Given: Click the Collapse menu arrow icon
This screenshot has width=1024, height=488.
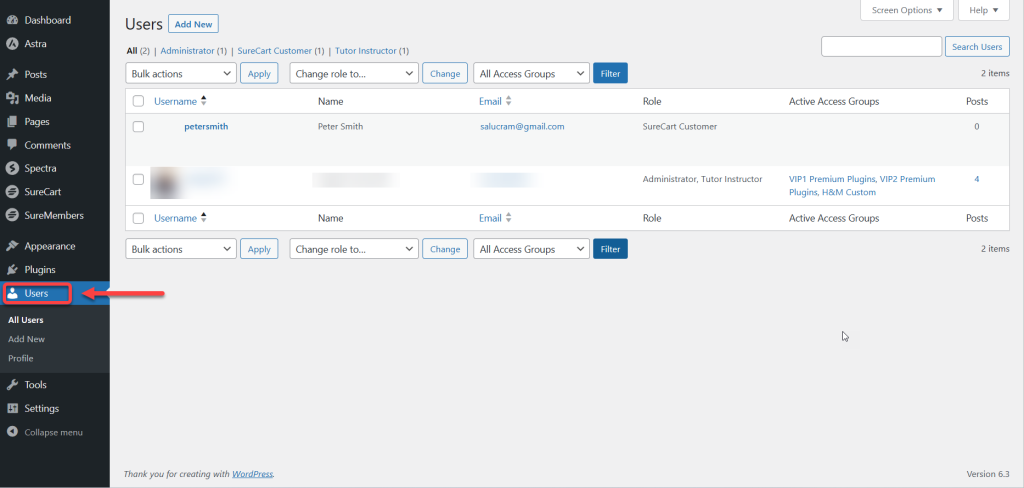Looking at the screenshot, I should (12, 432).
